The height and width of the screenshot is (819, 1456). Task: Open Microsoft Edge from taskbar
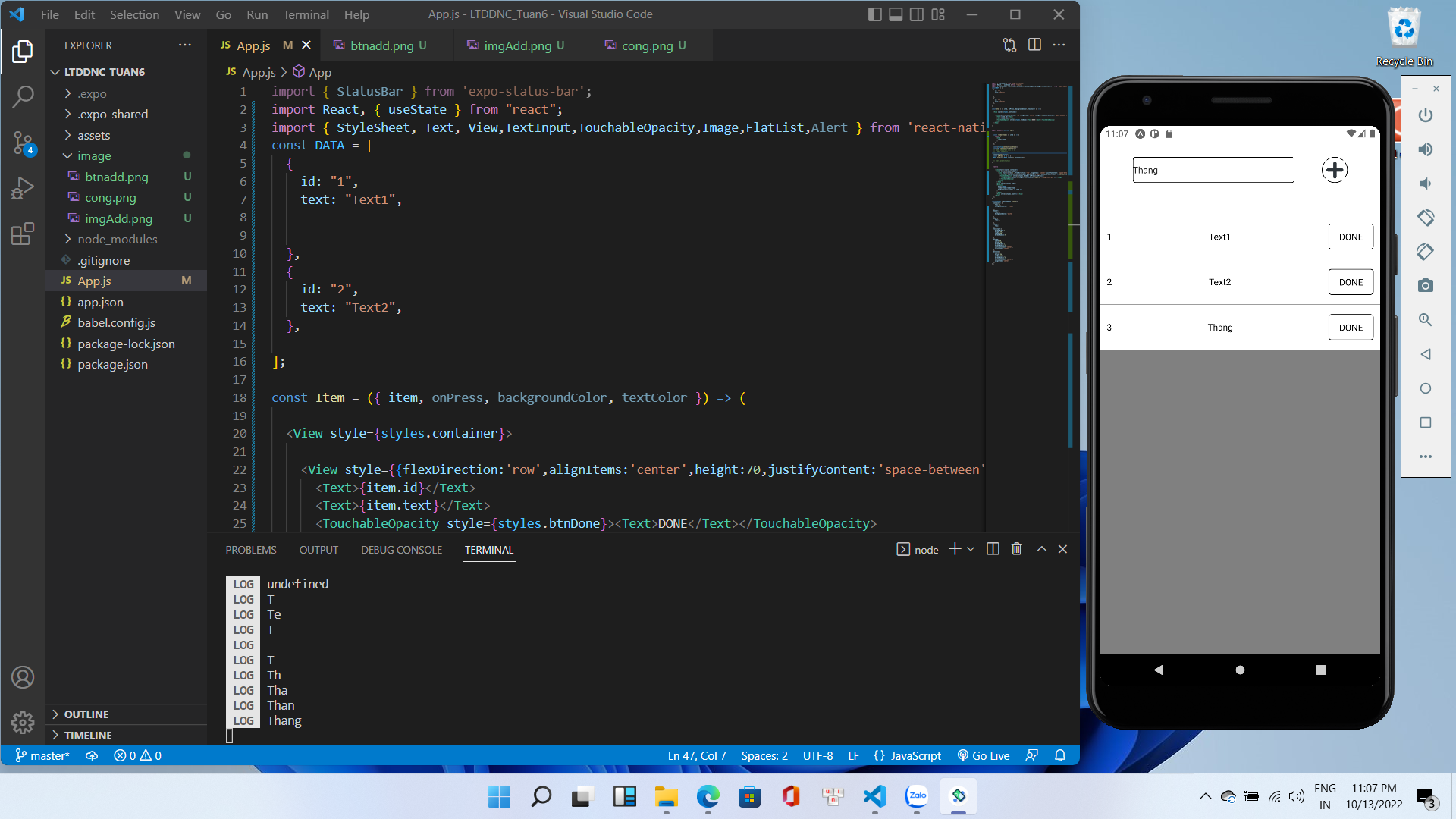pyautogui.click(x=708, y=796)
